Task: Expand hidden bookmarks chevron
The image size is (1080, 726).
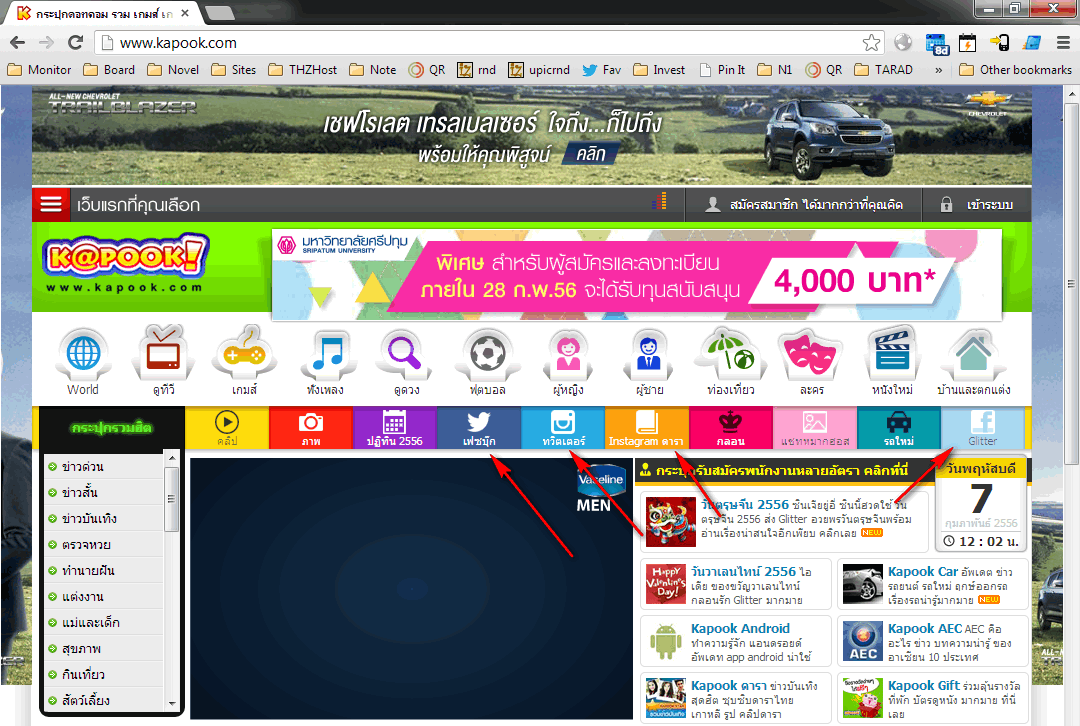Action: point(938,70)
